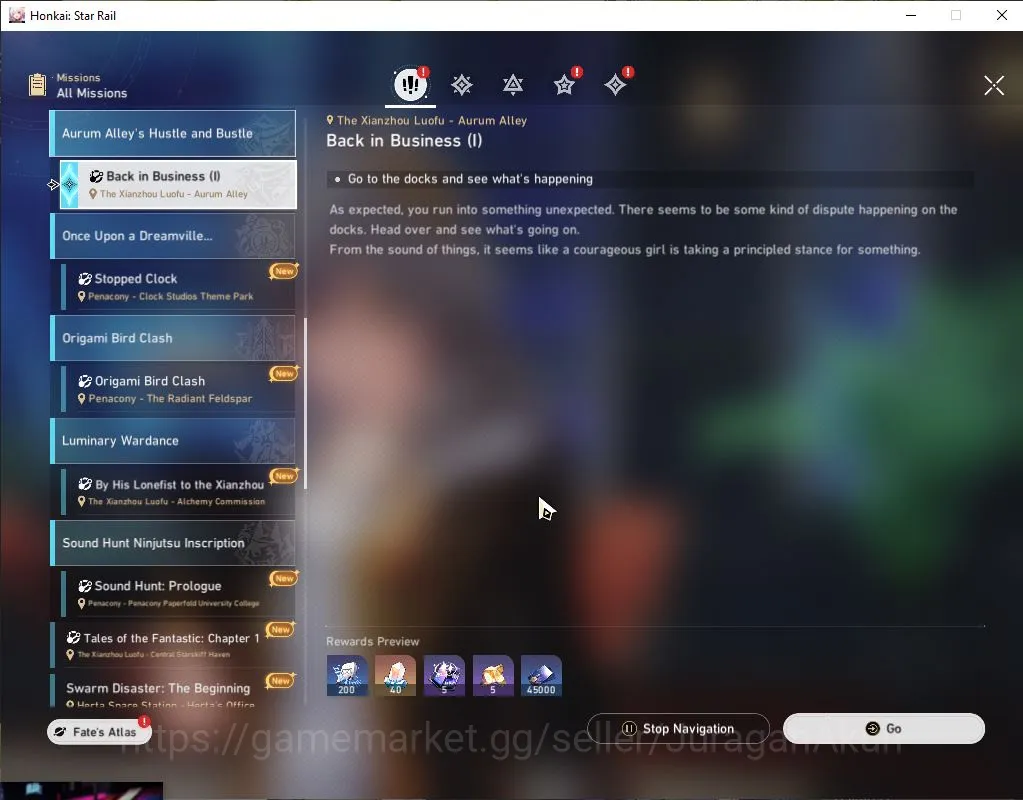Select the all missions exclamation tab icon
The image size is (1023, 800).
tap(410, 84)
